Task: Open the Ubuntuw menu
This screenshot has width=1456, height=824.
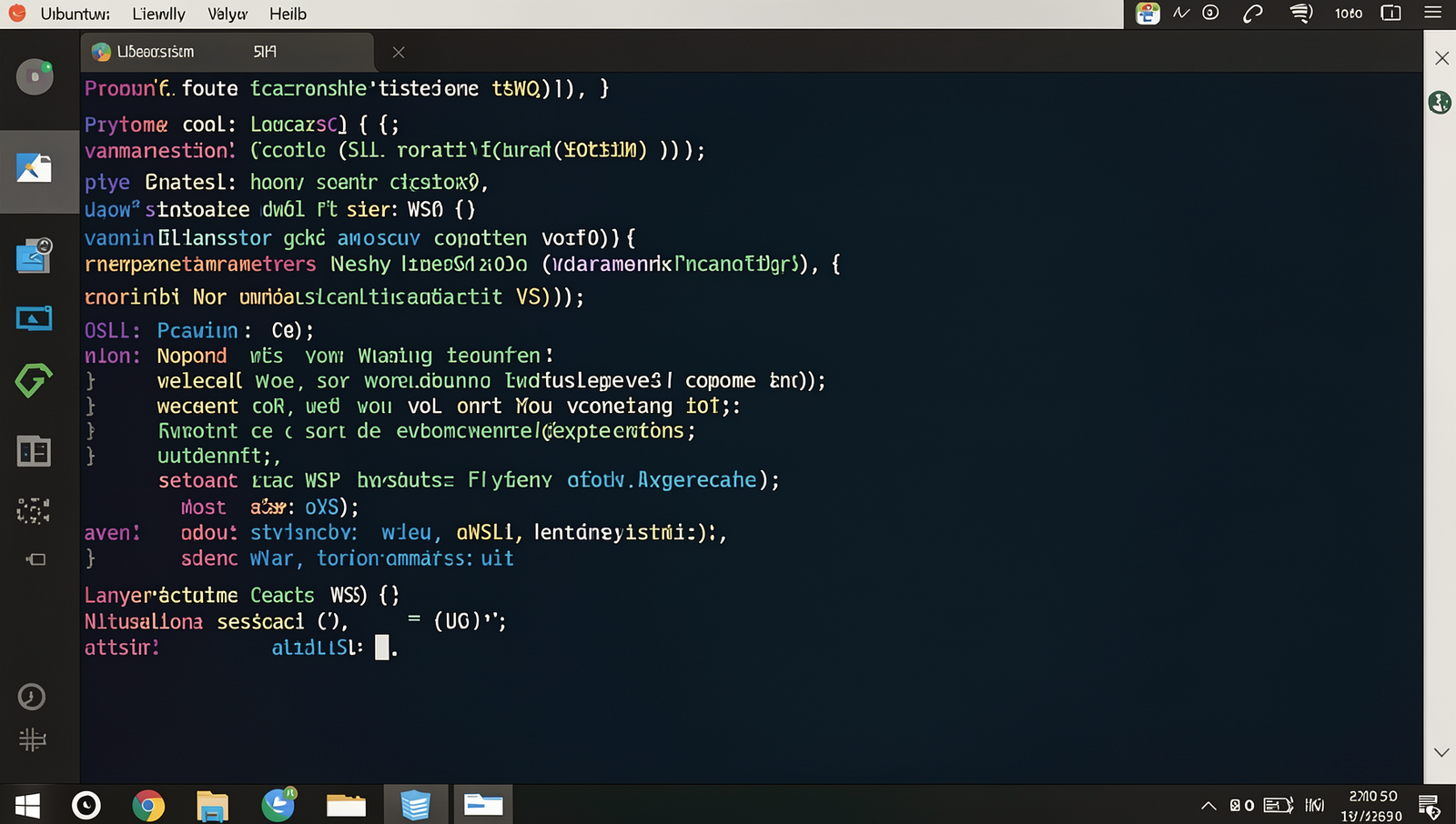Action: coord(76,14)
